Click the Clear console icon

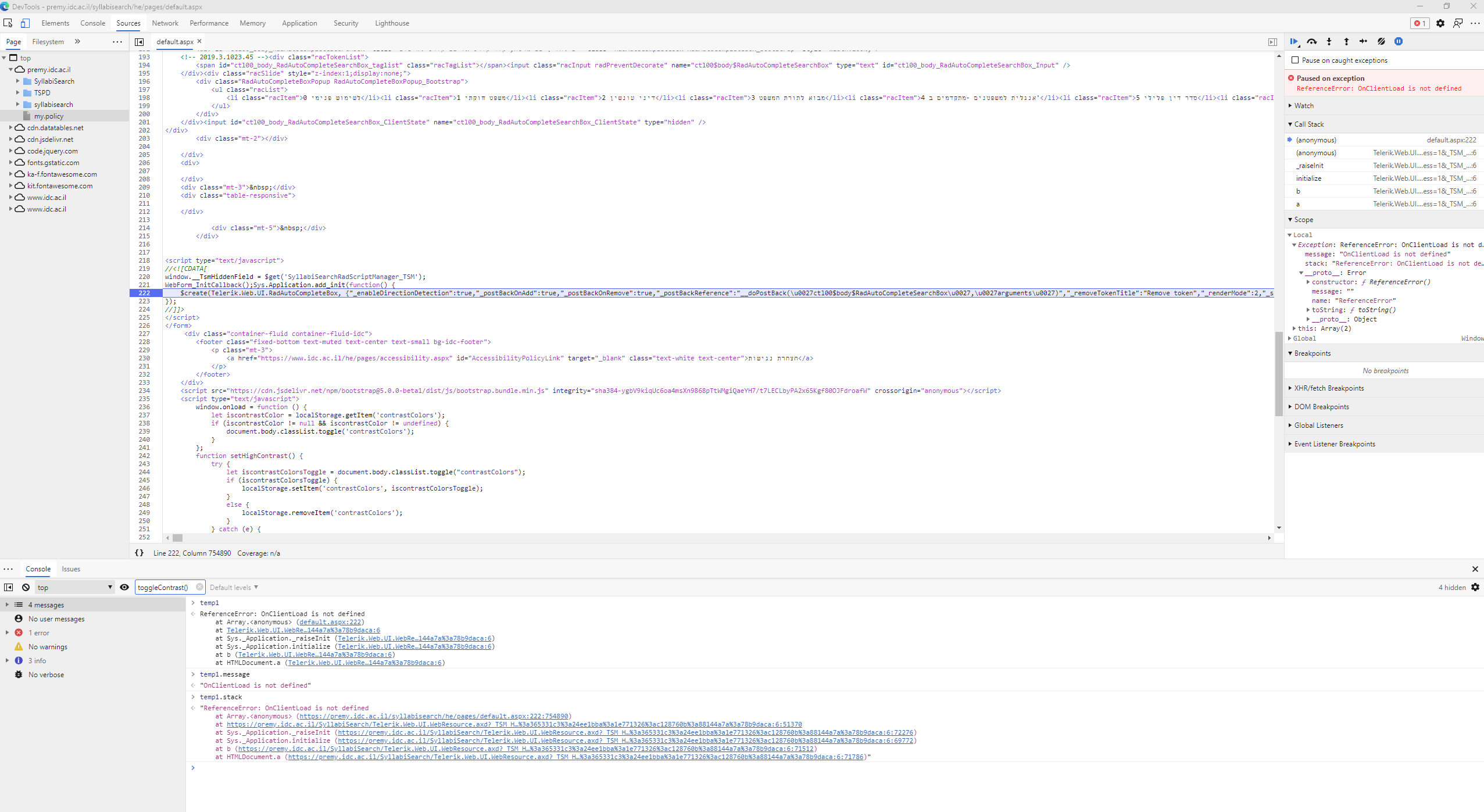[x=26, y=587]
